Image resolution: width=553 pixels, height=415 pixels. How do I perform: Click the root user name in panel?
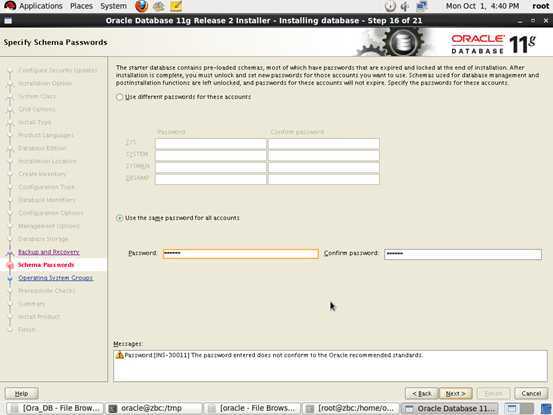(x=541, y=6)
